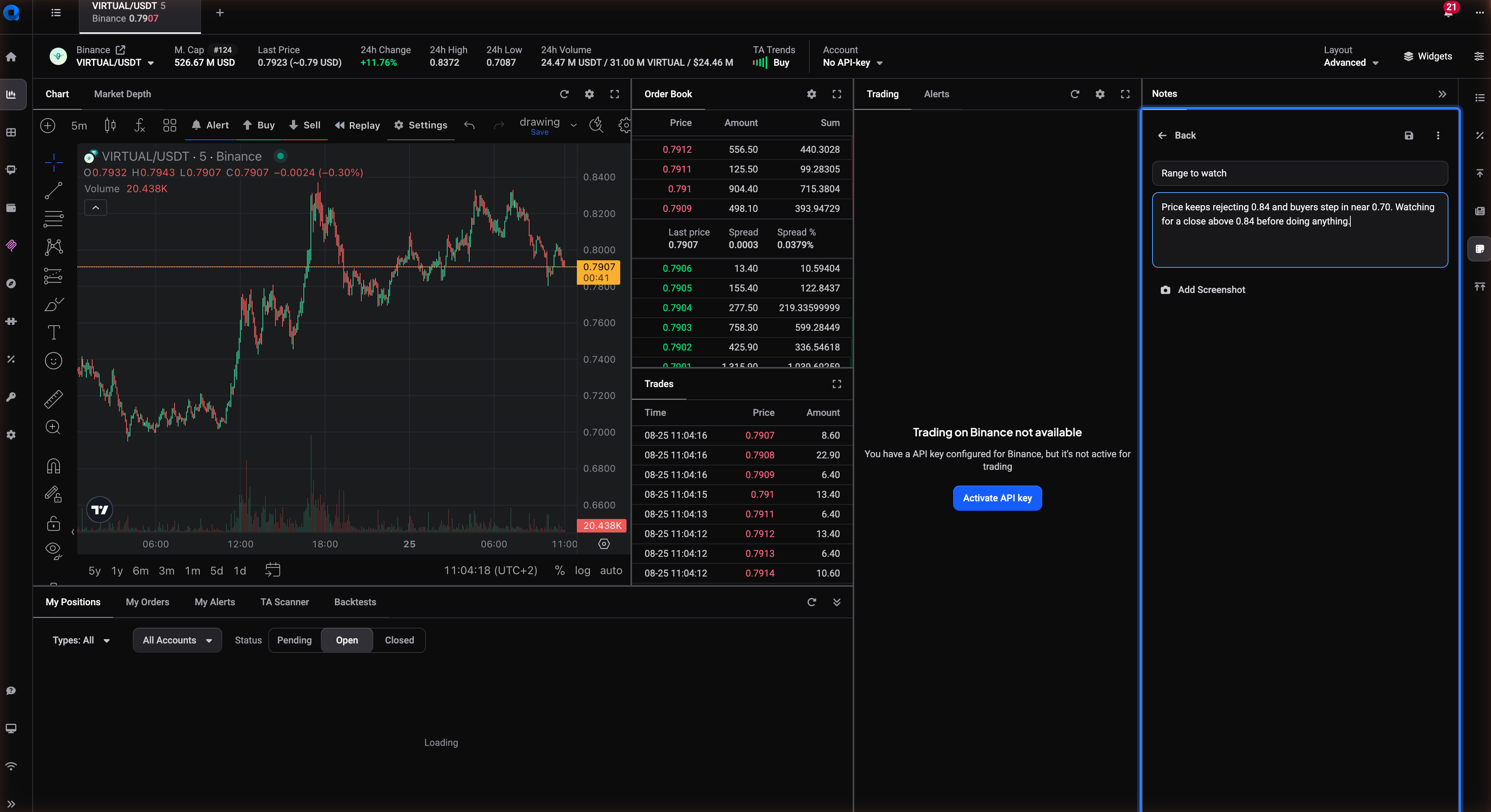Select the Open status filter
The image size is (1491, 812).
347,640
